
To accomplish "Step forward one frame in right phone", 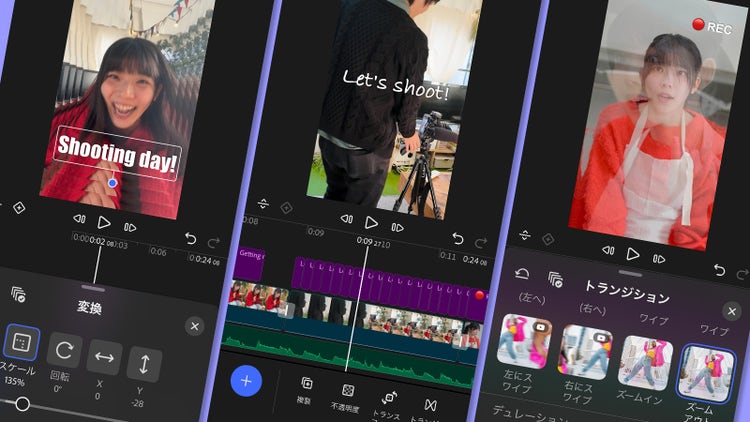I will [659, 259].
